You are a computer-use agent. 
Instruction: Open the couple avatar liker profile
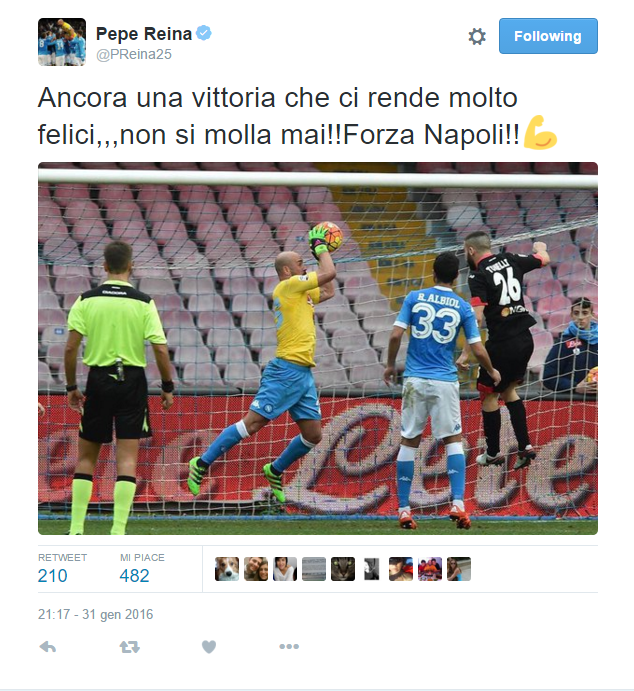click(256, 569)
